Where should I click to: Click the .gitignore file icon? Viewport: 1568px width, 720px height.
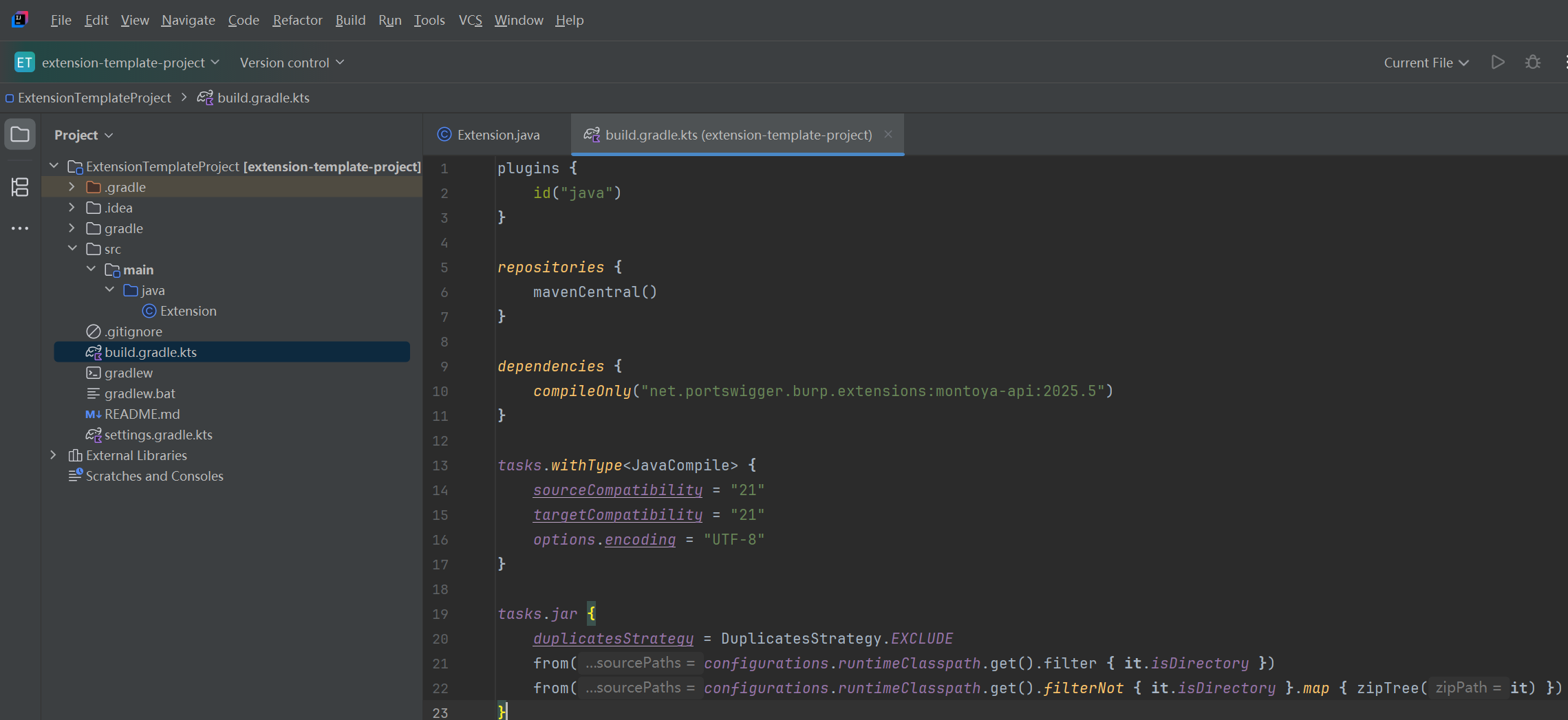point(94,331)
